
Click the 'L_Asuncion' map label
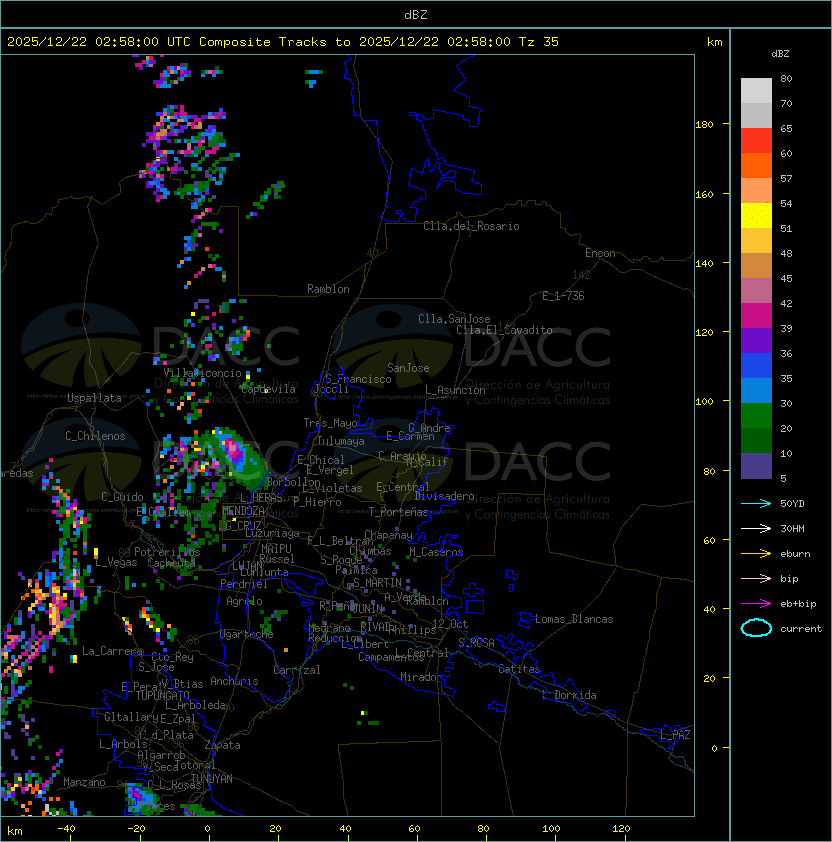pyautogui.click(x=455, y=390)
